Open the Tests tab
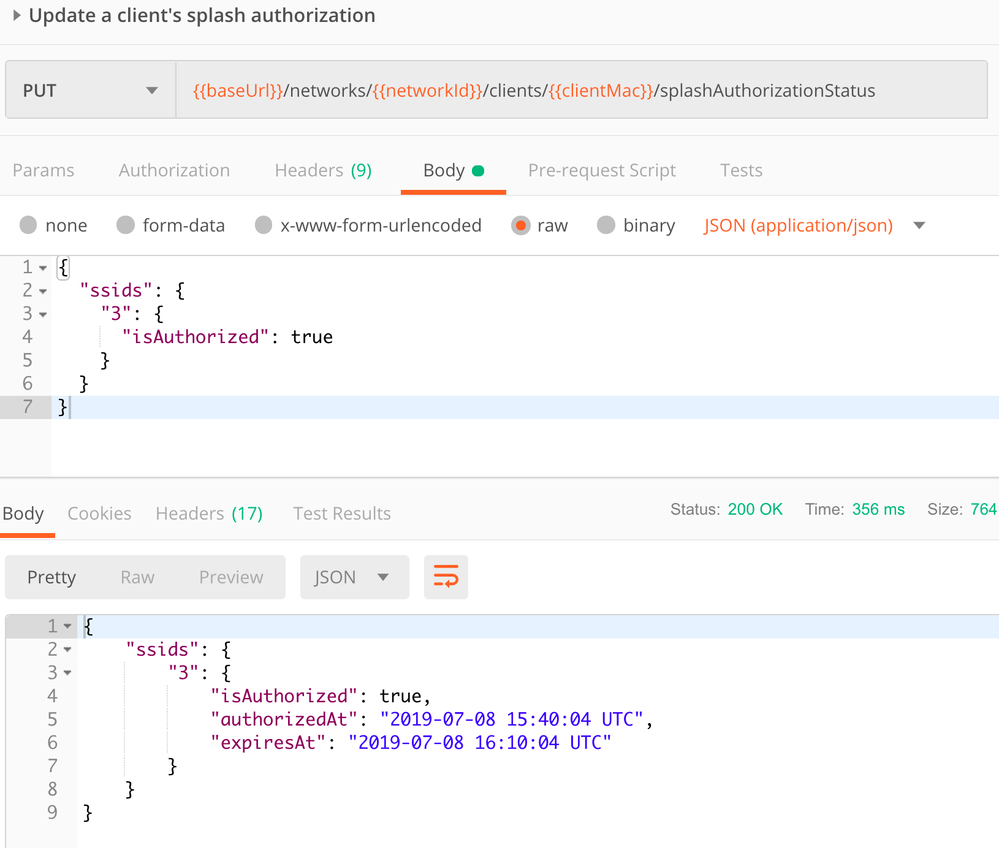Viewport: 999px width, 848px height. point(741,171)
